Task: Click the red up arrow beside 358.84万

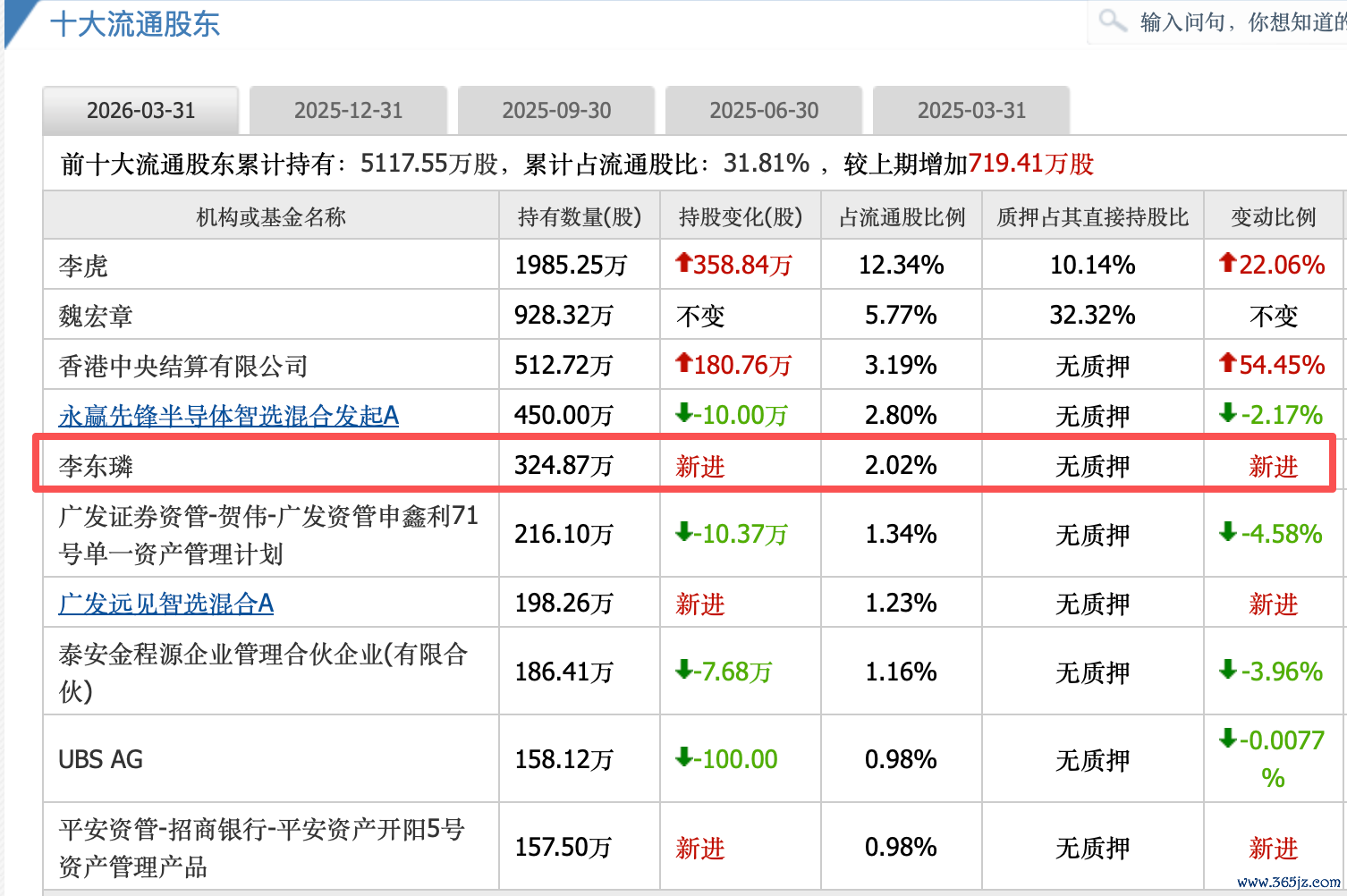Action: (x=683, y=262)
